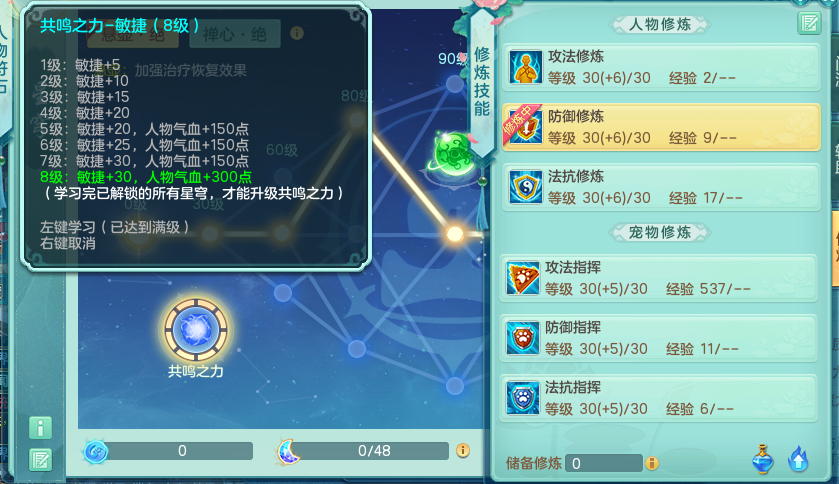Open the 攻法指挥 pet paw icon

click(522, 278)
